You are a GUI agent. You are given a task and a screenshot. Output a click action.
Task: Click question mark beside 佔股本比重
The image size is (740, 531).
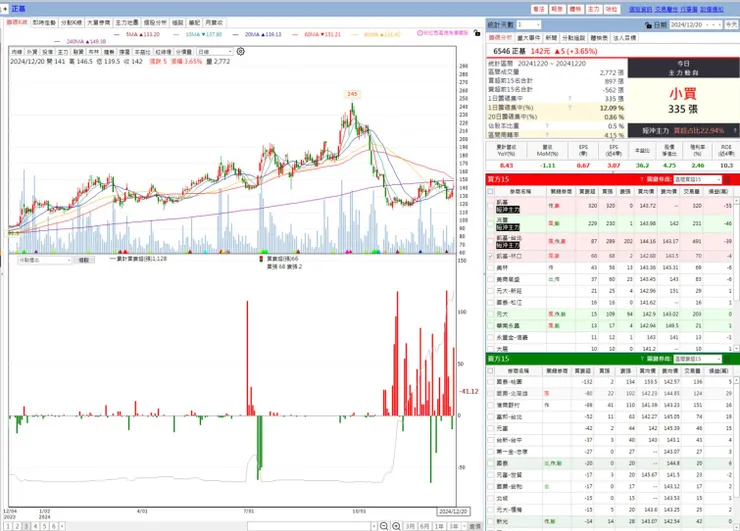coord(547,126)
